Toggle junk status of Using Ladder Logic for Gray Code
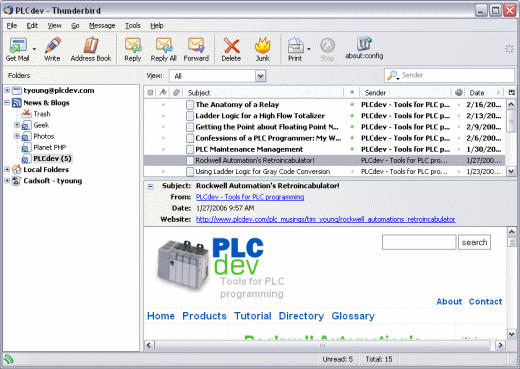520x369 pixels. (x=459, y=171)
